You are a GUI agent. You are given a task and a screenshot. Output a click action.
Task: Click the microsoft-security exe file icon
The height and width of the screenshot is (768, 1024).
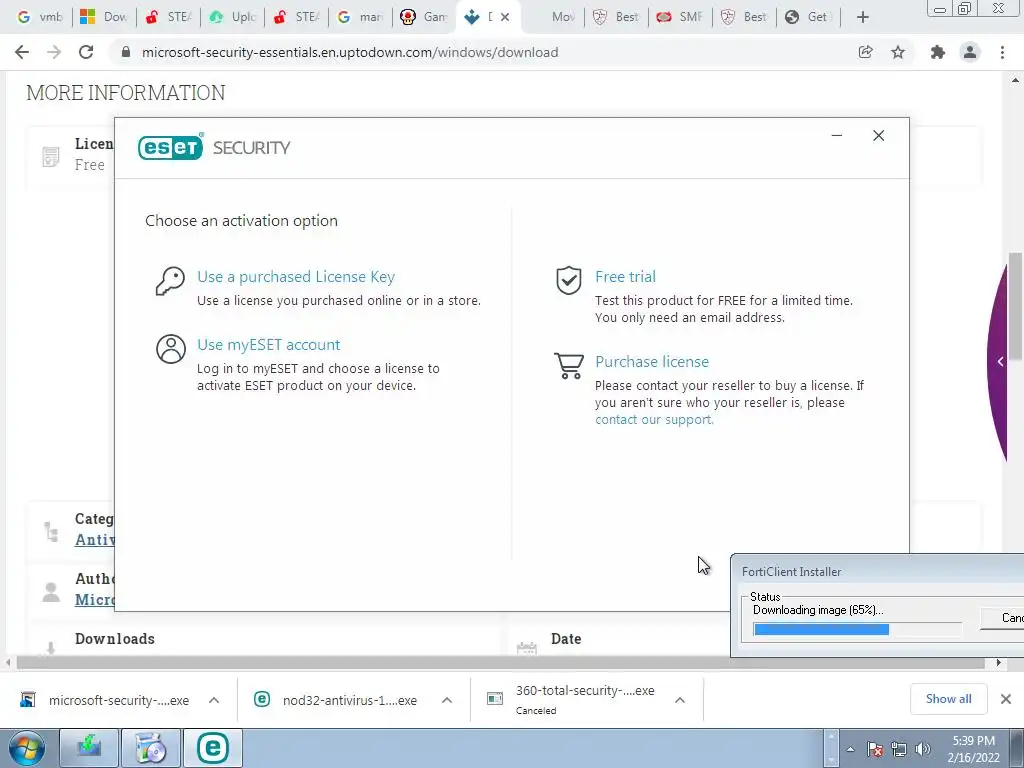coord(27,699)
